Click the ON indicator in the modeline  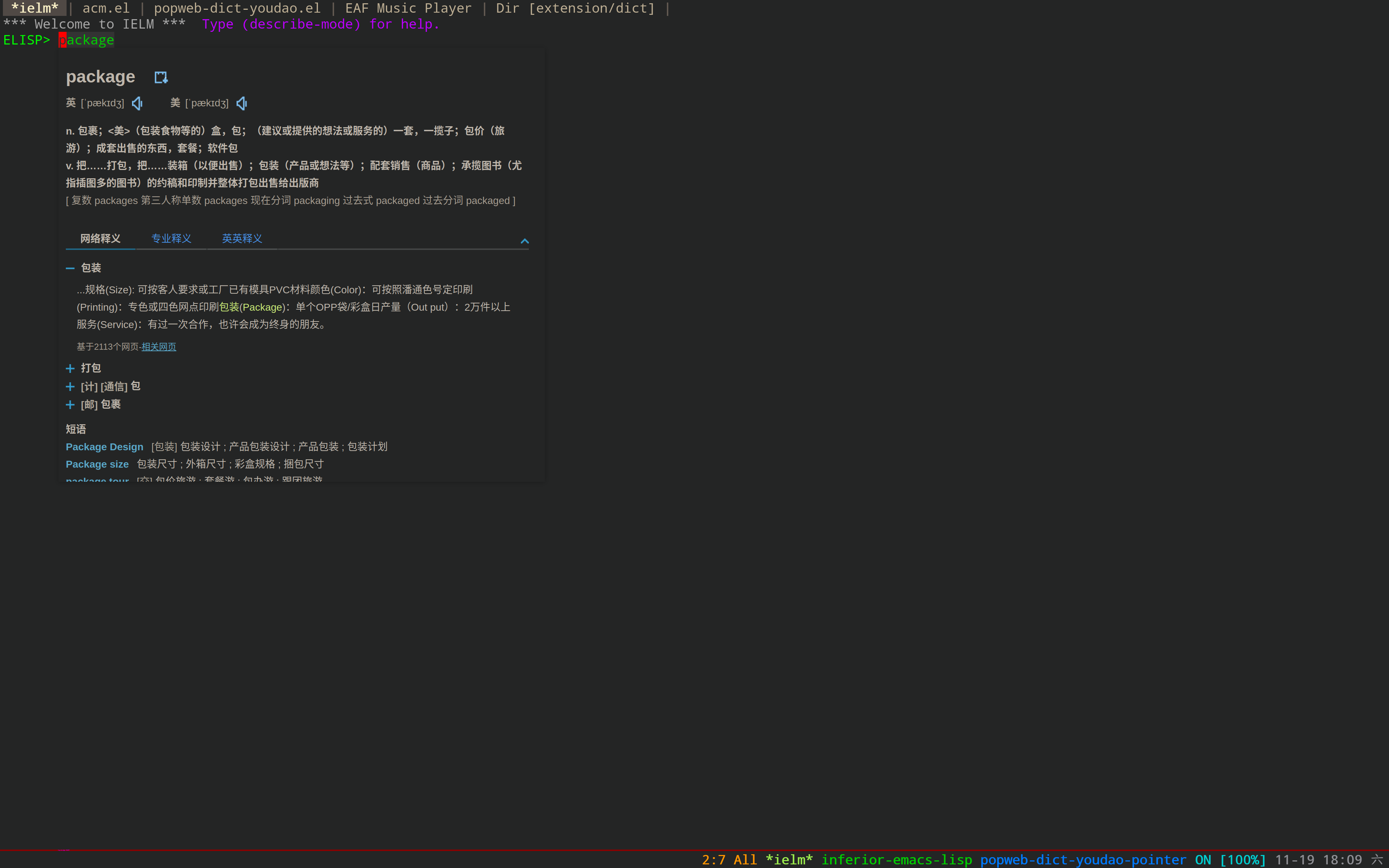coord(1204,859)
